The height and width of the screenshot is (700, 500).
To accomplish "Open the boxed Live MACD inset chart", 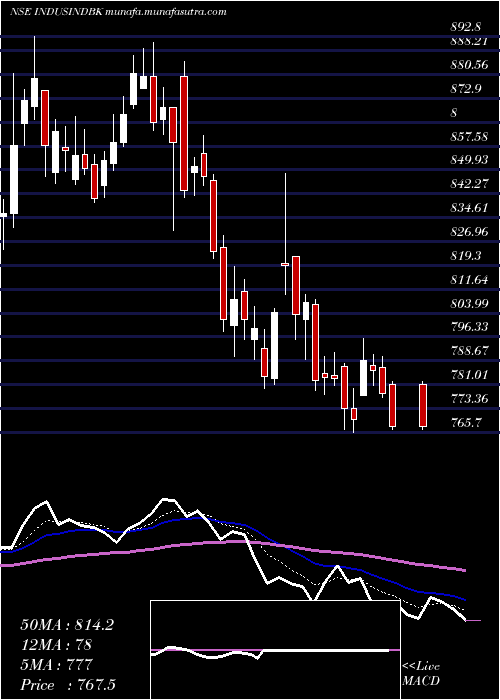I will [275, 650].
